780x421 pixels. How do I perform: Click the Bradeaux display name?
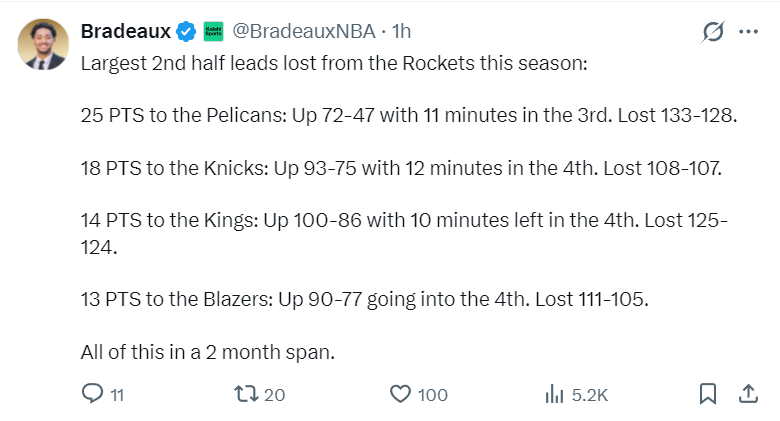(125, 32)
